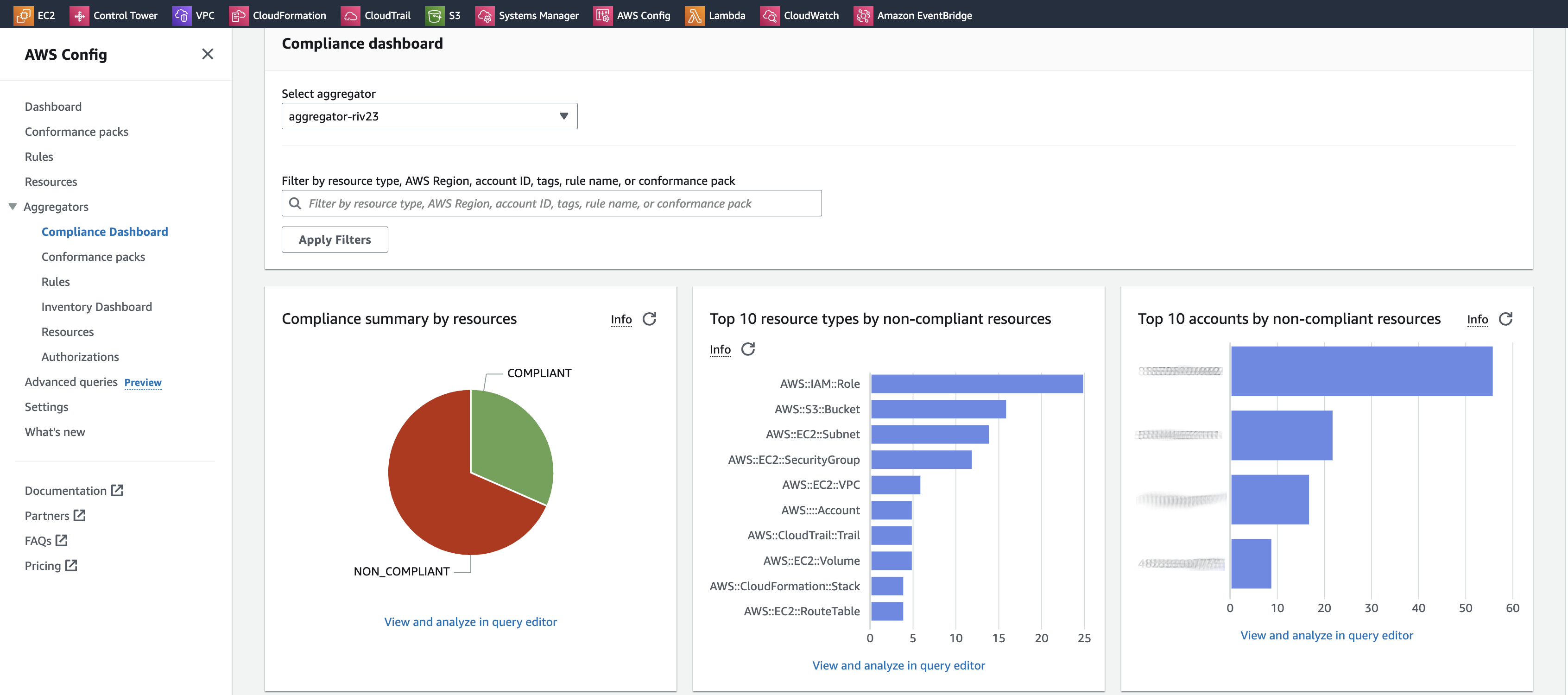Click the Preview label link
The image size is (1568, 695).
(x=143, y=382)
